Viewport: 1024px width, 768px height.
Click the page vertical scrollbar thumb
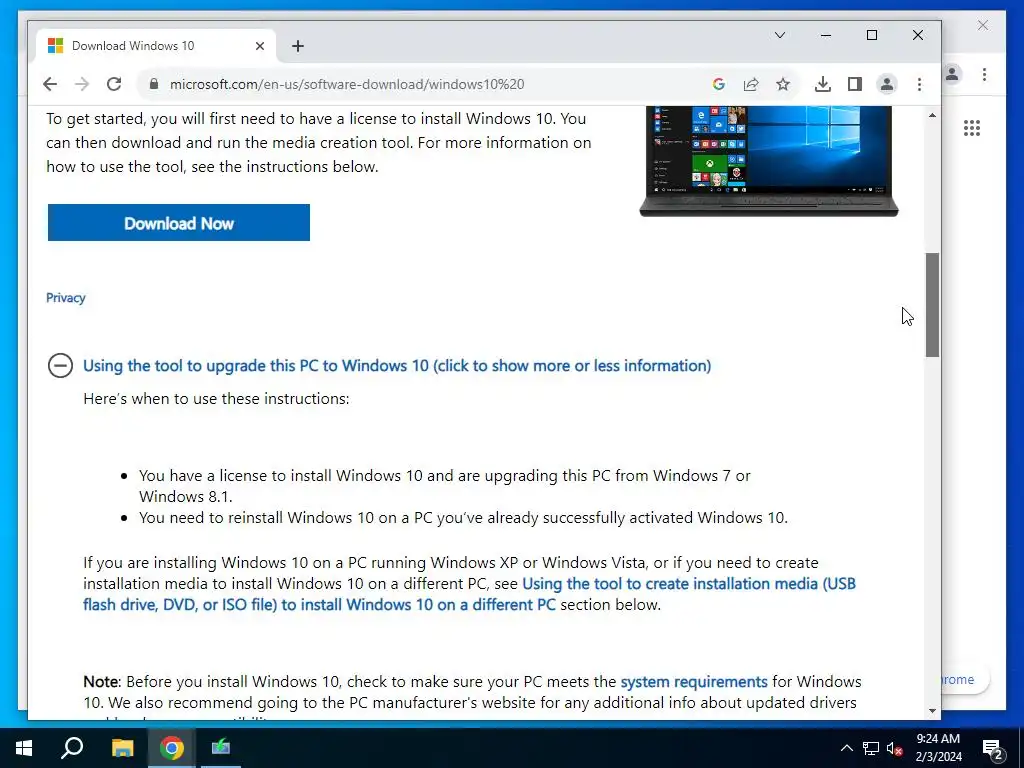932,304
